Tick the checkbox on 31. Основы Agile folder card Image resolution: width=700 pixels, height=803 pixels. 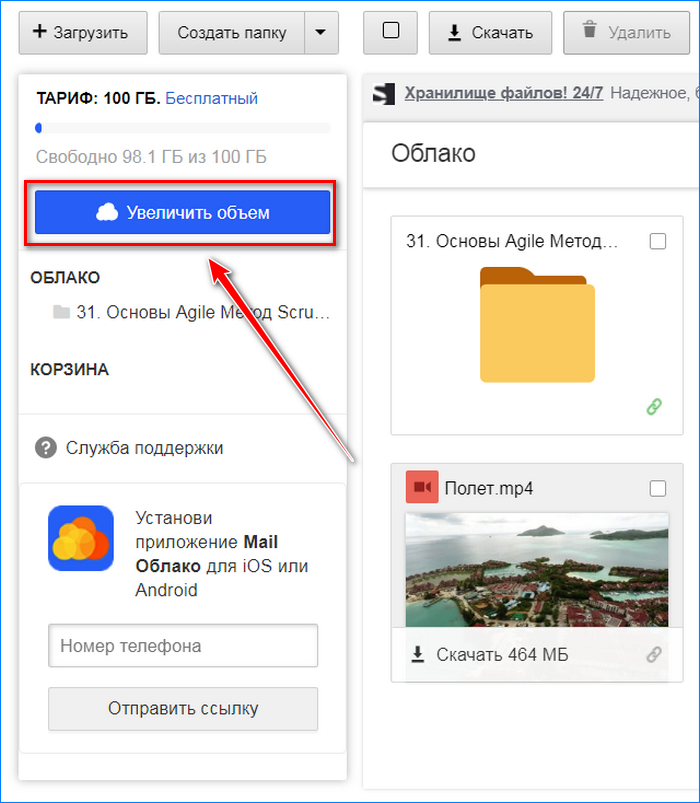click(657, 241)
